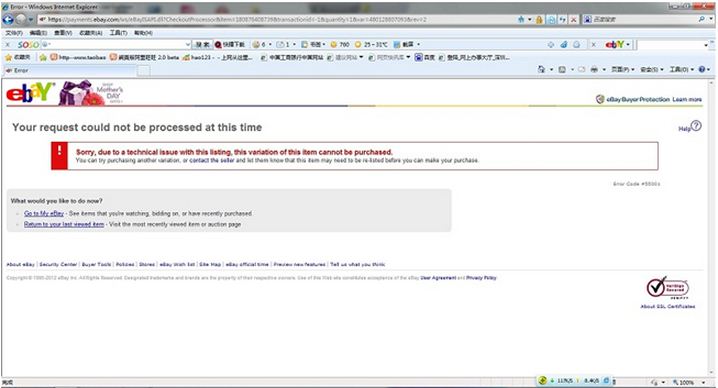Click the weather 25-31℃ toolbar item
718x388 pixels.
[x=371, y=44]
